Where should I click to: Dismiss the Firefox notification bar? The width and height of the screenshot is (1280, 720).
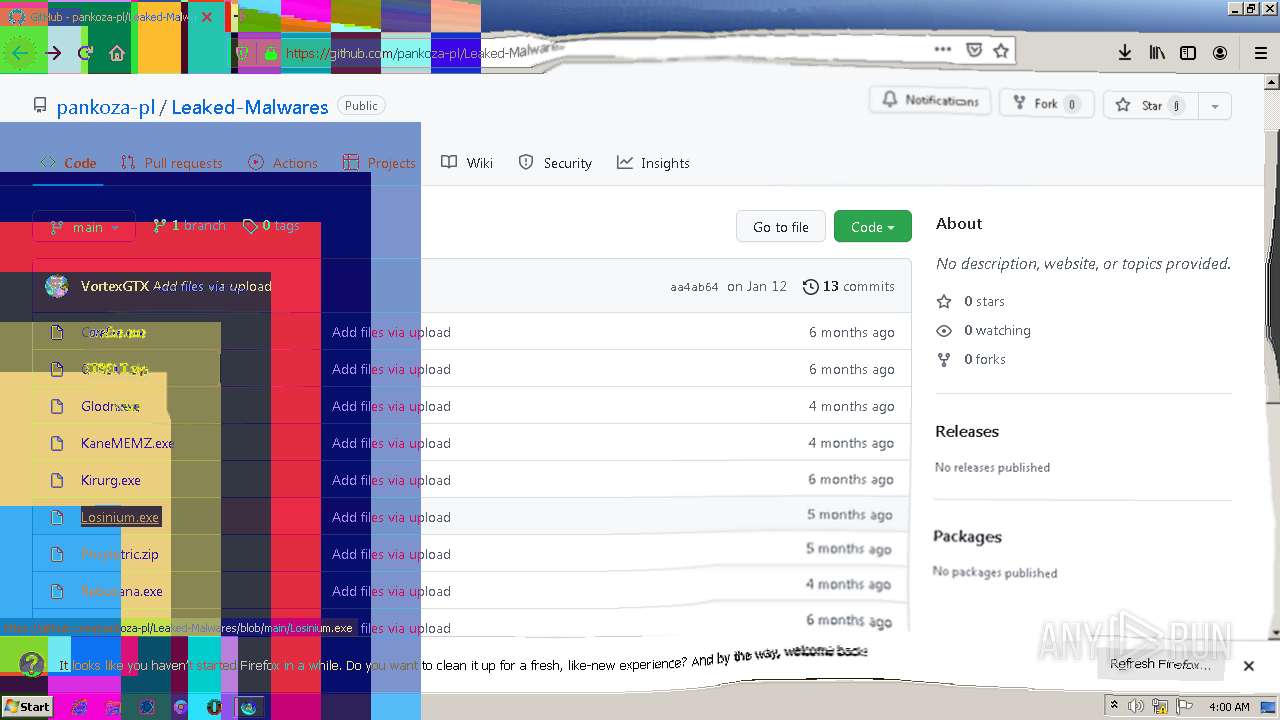1248,665
